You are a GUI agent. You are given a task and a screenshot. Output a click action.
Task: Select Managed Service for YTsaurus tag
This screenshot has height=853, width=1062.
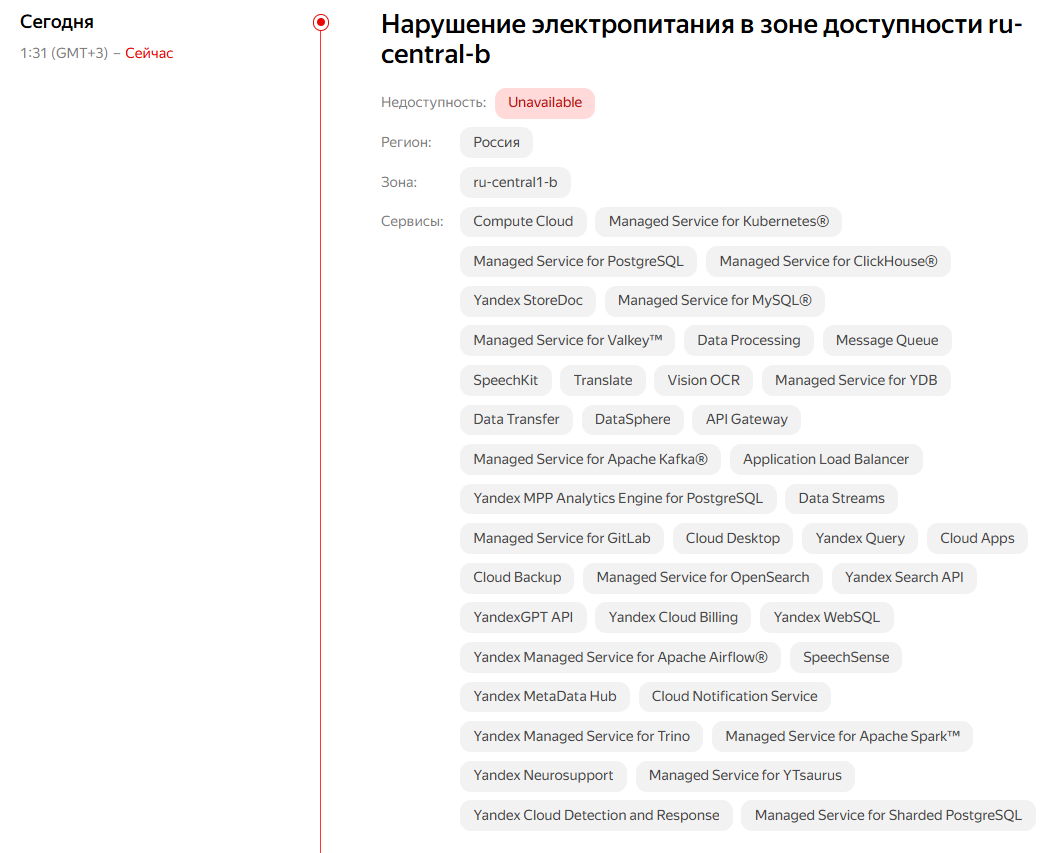point(745,776)
